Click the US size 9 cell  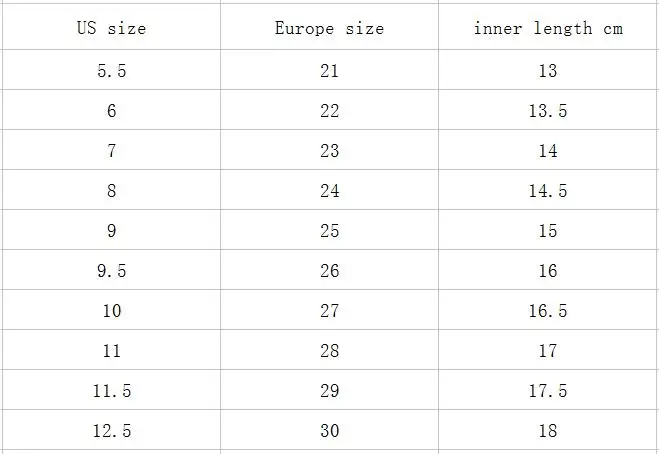click(111, 230)
